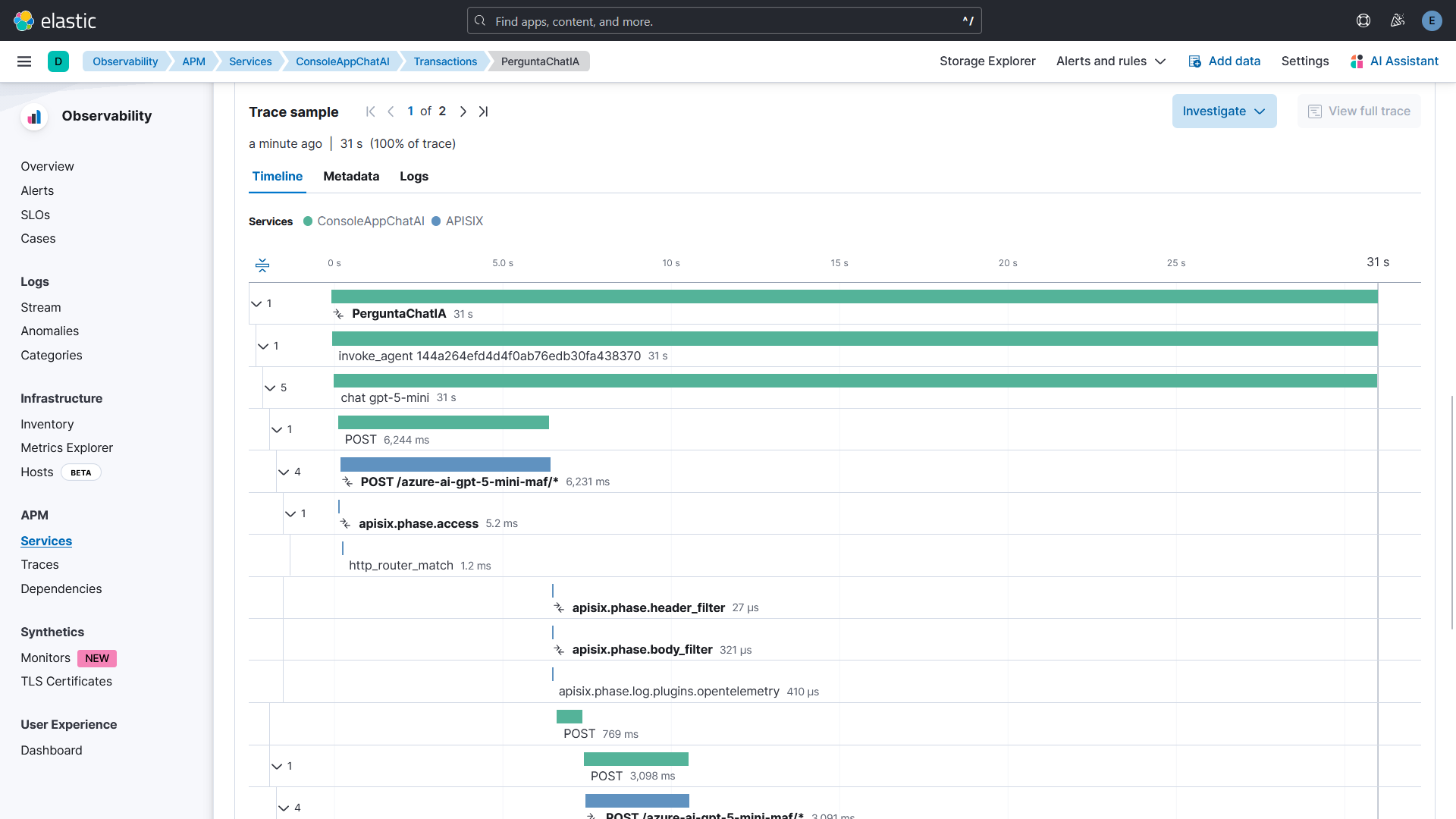Open Overview in the sidebar
The image size is (1456, 819).
pos(47,166)
